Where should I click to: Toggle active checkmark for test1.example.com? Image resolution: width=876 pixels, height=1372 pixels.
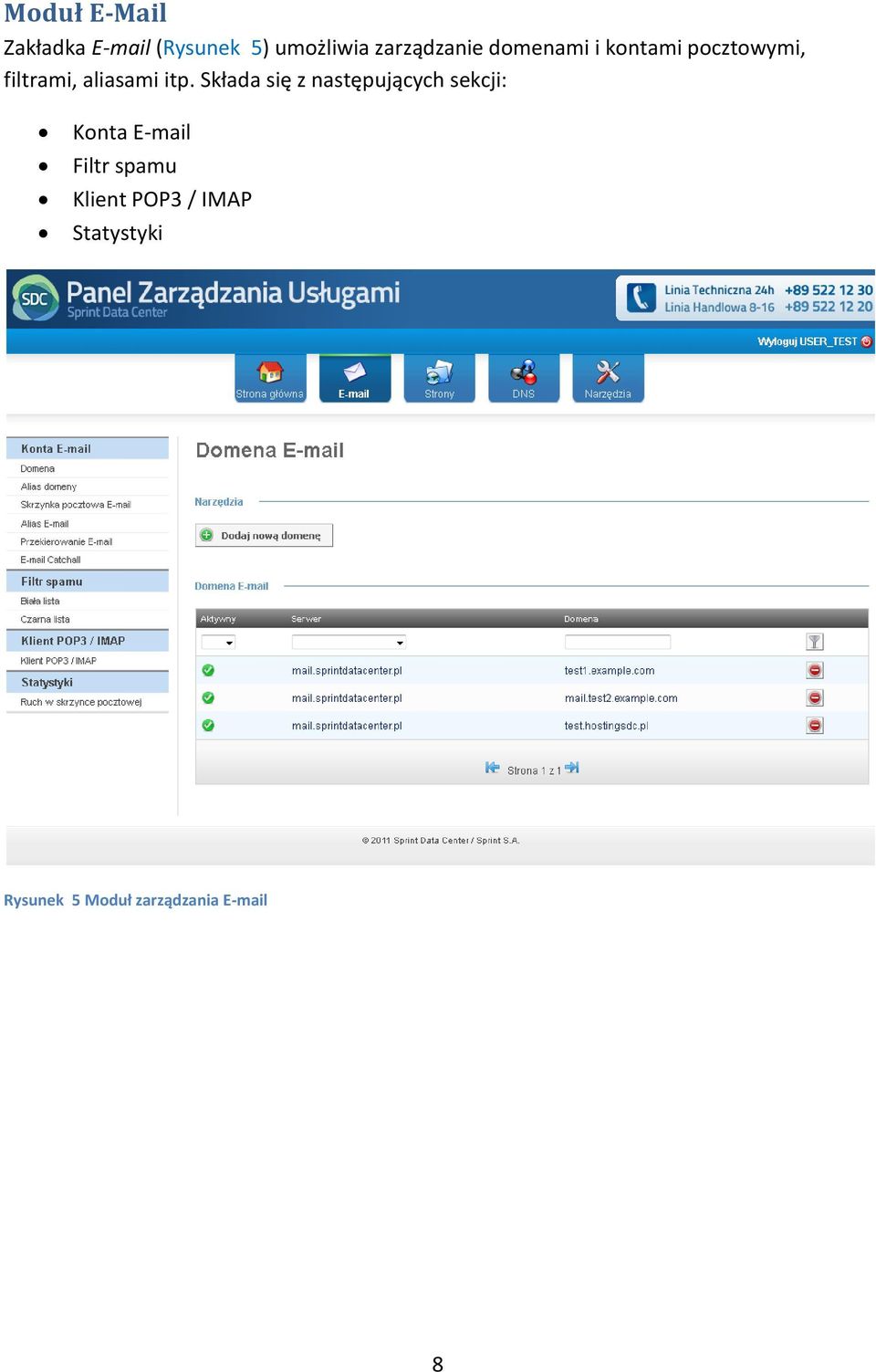pos(208,670)
